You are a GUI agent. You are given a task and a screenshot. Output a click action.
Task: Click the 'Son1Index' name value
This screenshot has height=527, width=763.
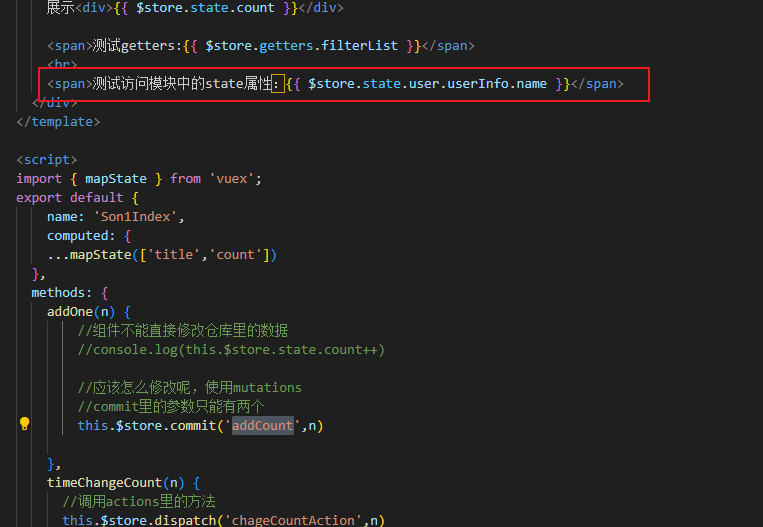135,217
